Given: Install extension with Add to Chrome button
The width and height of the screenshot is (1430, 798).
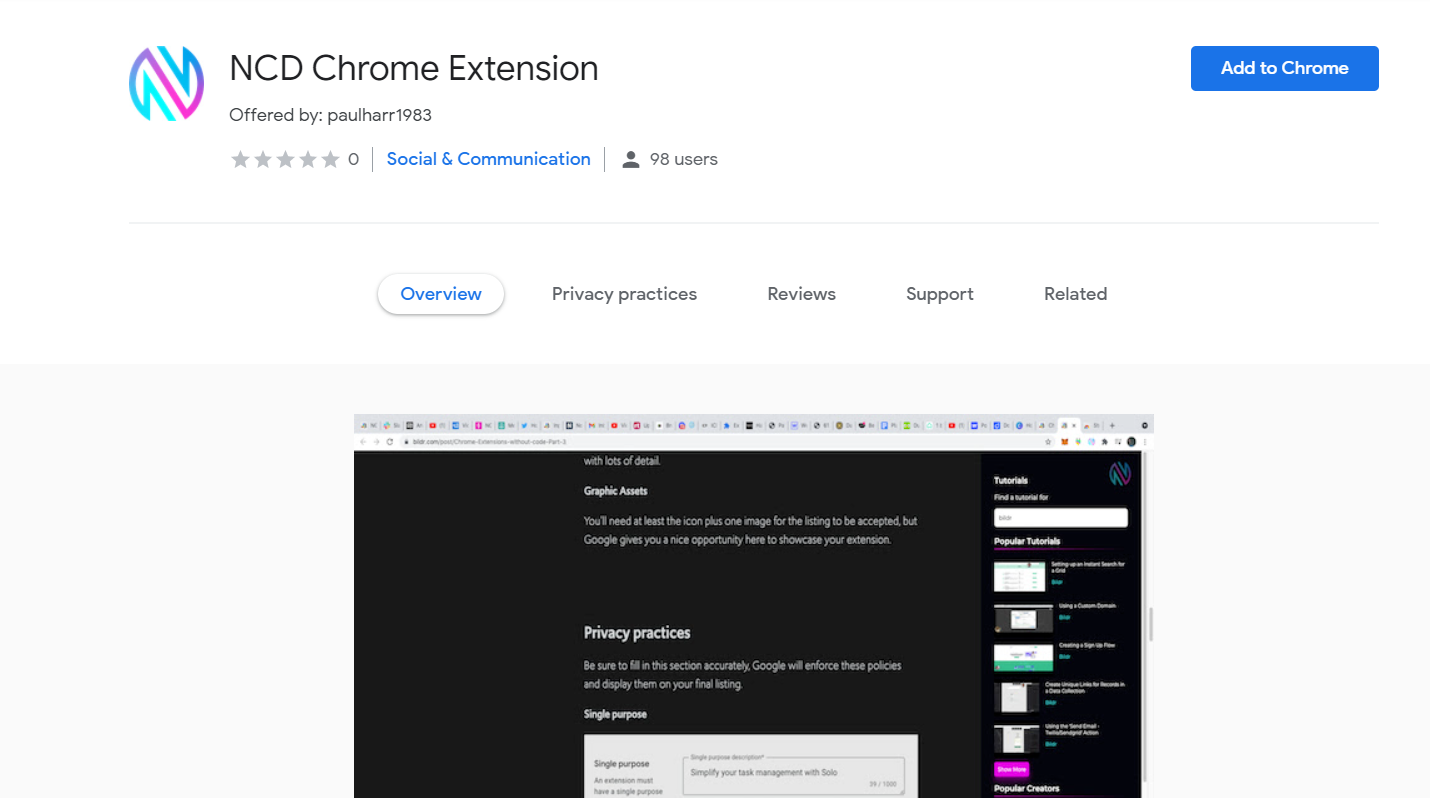Looking at the screenshot, I should (x=1284, y=68).
